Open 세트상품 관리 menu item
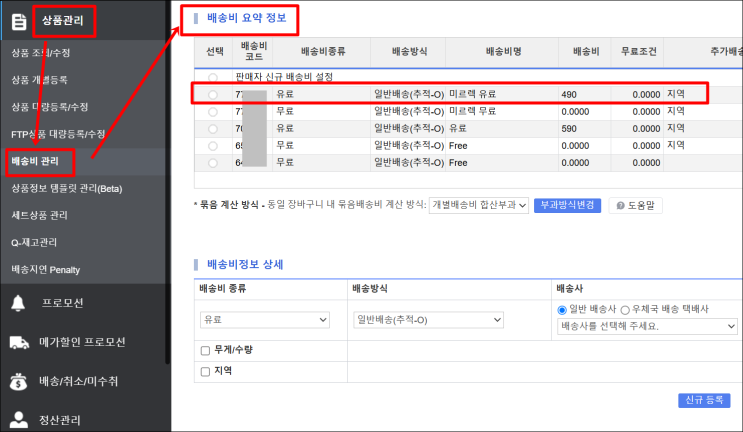 click(x=39, y=215)
